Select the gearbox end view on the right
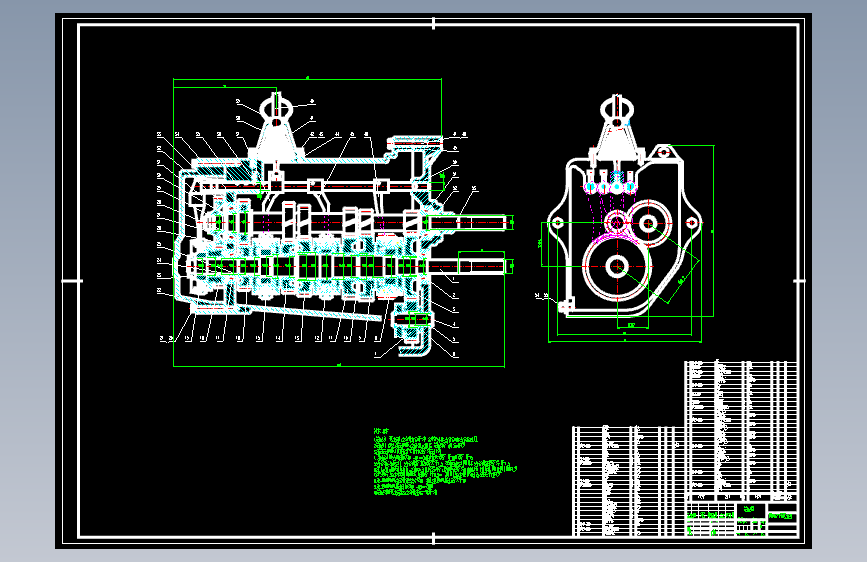Image resolution: width=867 pixels, height=562 pixels. [625, 218]
